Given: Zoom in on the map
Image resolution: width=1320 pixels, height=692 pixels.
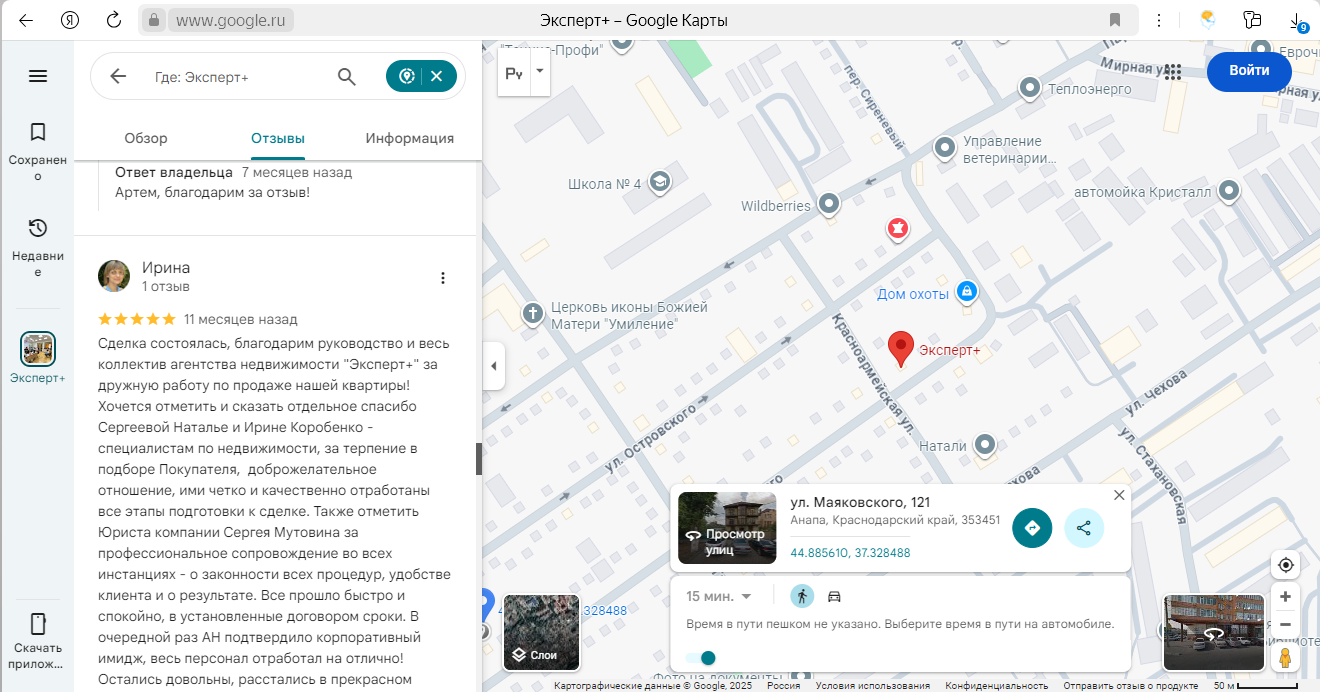Looking at the screenshot, I should (x=1285, y=597).
